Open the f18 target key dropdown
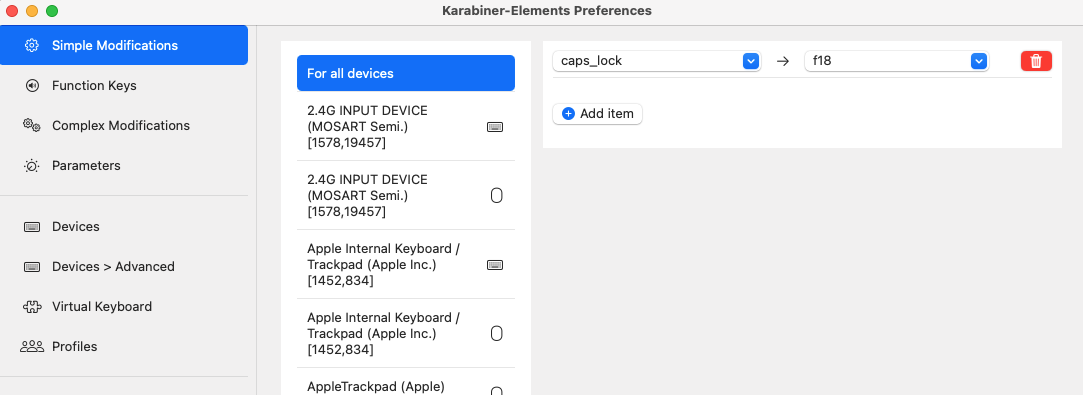Image resolution: width=1083 pixels, height=395 pixels. [x=897, y=61]
